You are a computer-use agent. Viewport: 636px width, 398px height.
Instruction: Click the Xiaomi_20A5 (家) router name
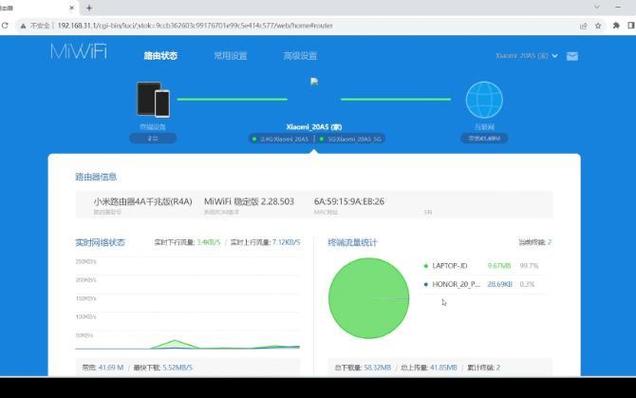point(314,127)
